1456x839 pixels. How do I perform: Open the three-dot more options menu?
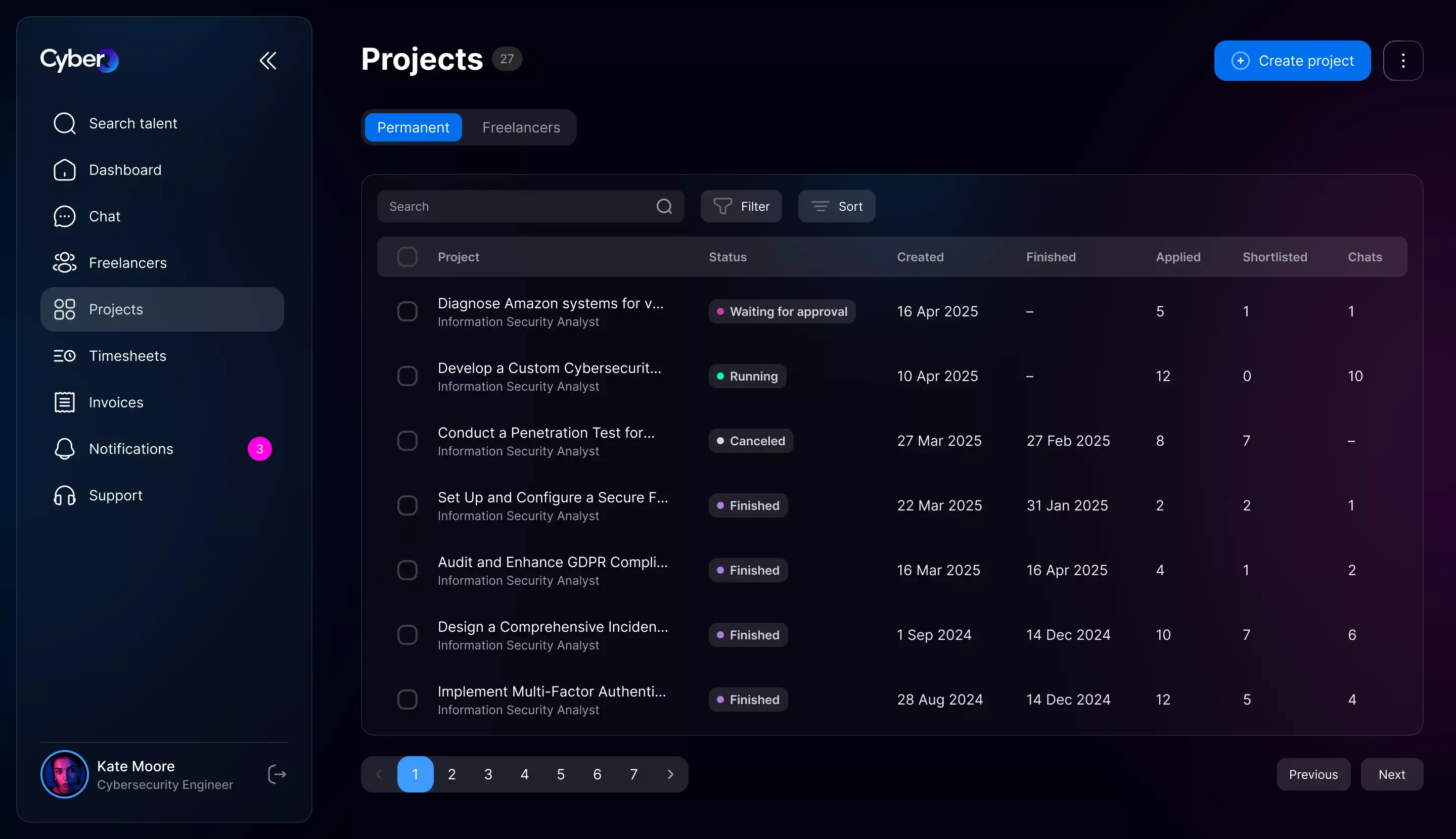1403,61
